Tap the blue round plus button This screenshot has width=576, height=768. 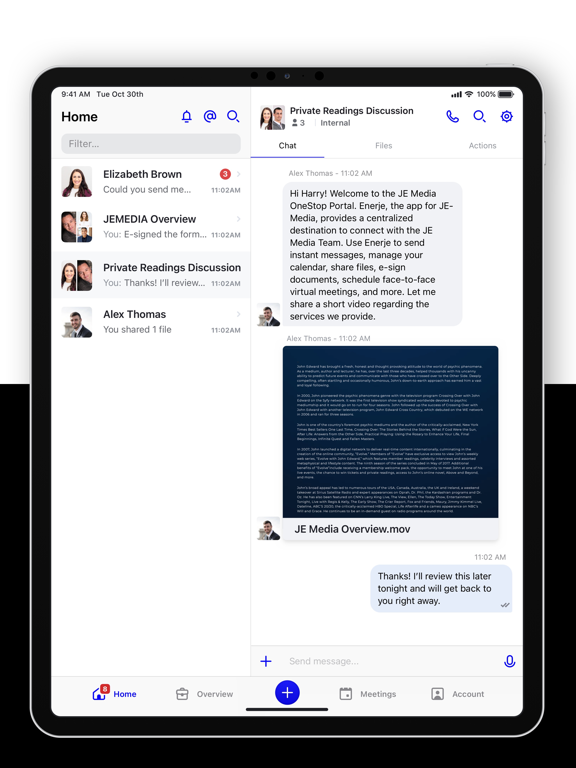(287, 693)
